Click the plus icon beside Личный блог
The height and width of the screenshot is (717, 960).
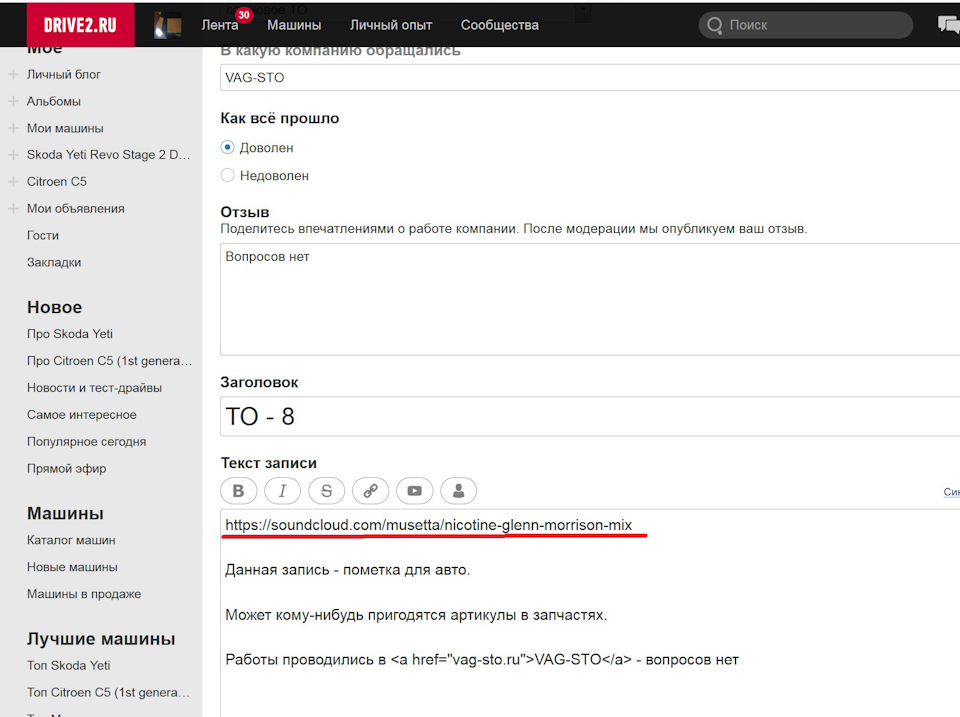coord(13,74)
